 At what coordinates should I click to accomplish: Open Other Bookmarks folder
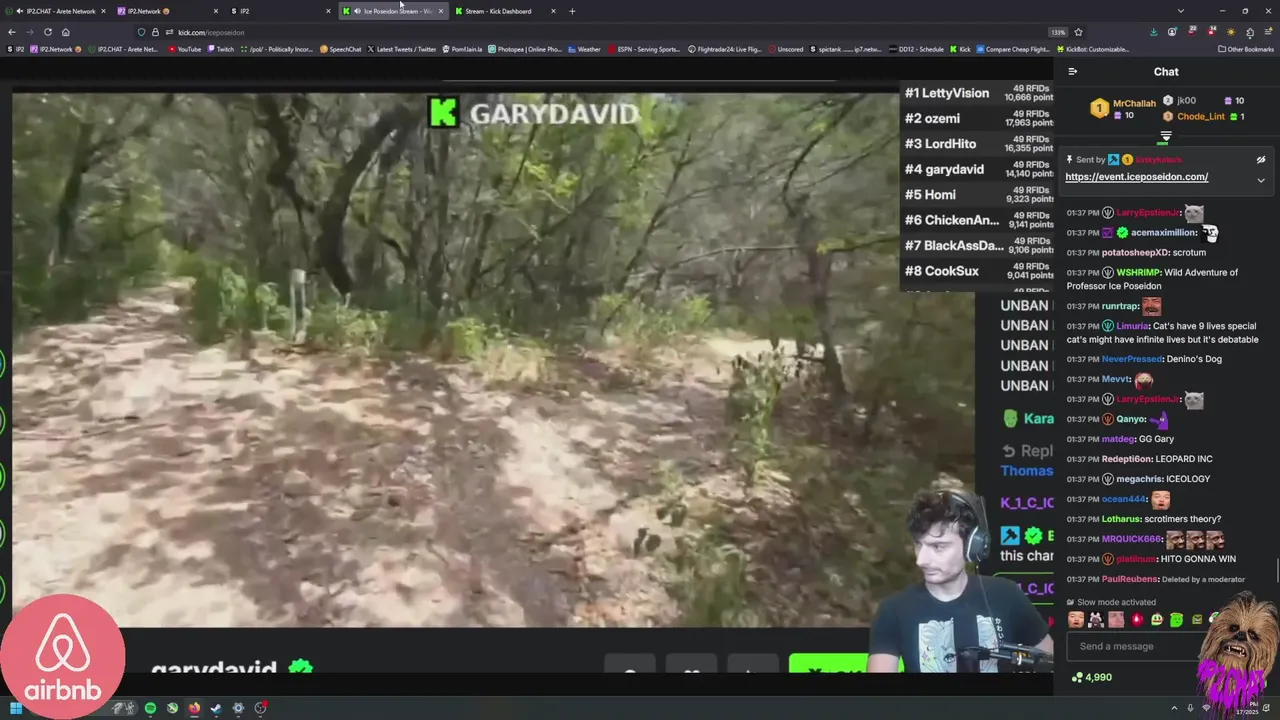point(1246,49)
